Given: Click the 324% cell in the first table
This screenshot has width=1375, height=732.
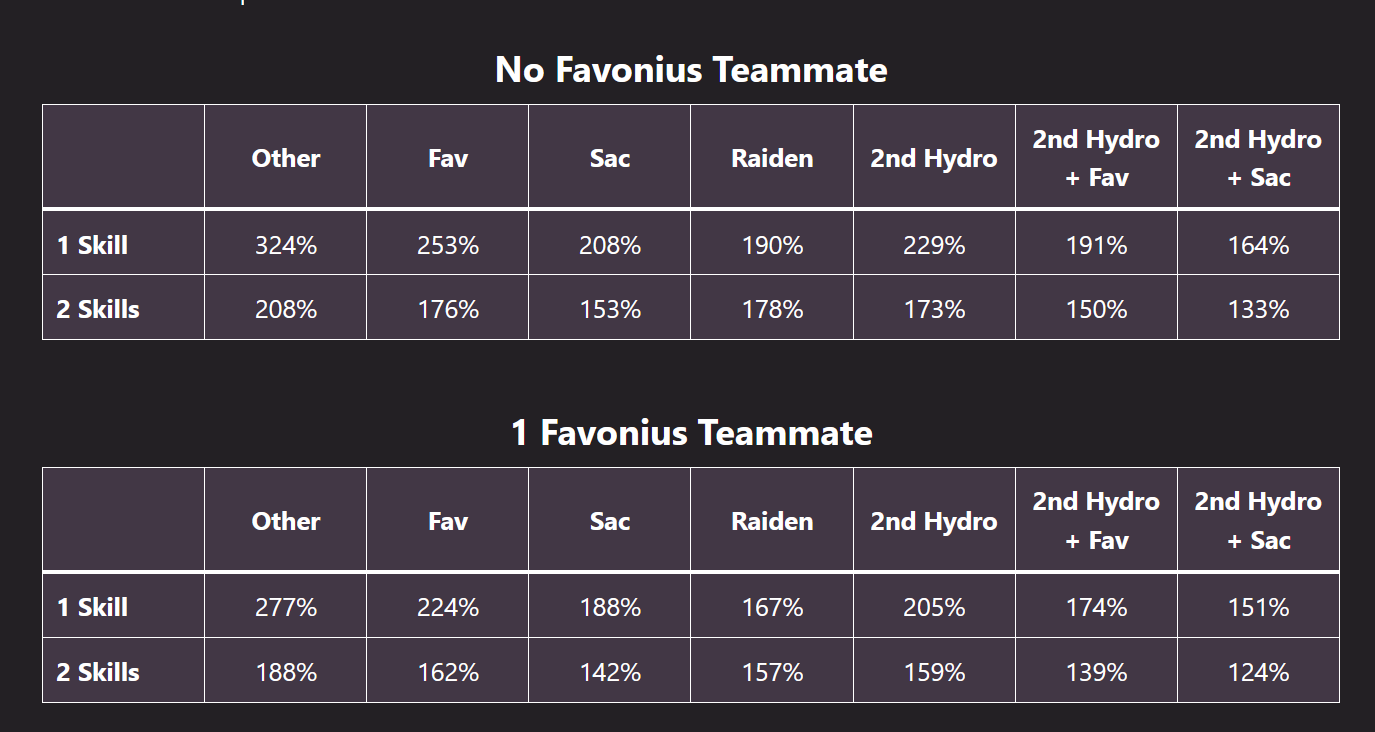Looking at the screenshot, I should [x=286, y=245].
